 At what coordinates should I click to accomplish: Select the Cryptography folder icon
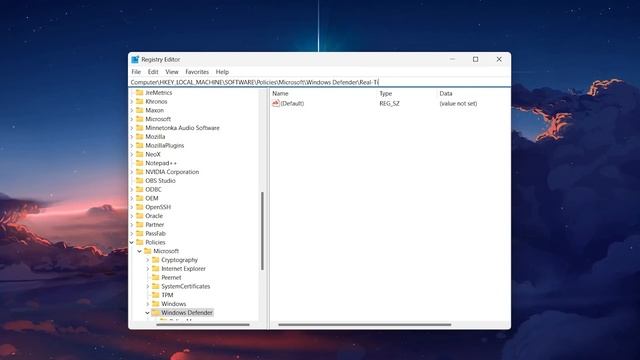tap(156, 260)
